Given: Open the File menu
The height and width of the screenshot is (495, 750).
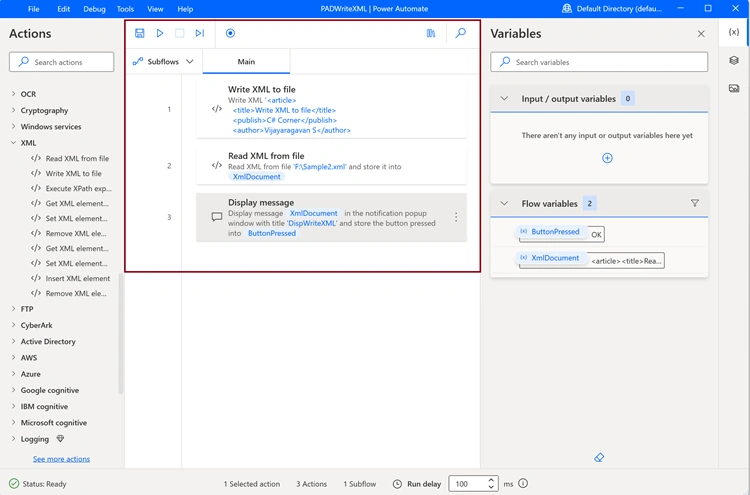Looking at the screenshot, I should point(33,9).
